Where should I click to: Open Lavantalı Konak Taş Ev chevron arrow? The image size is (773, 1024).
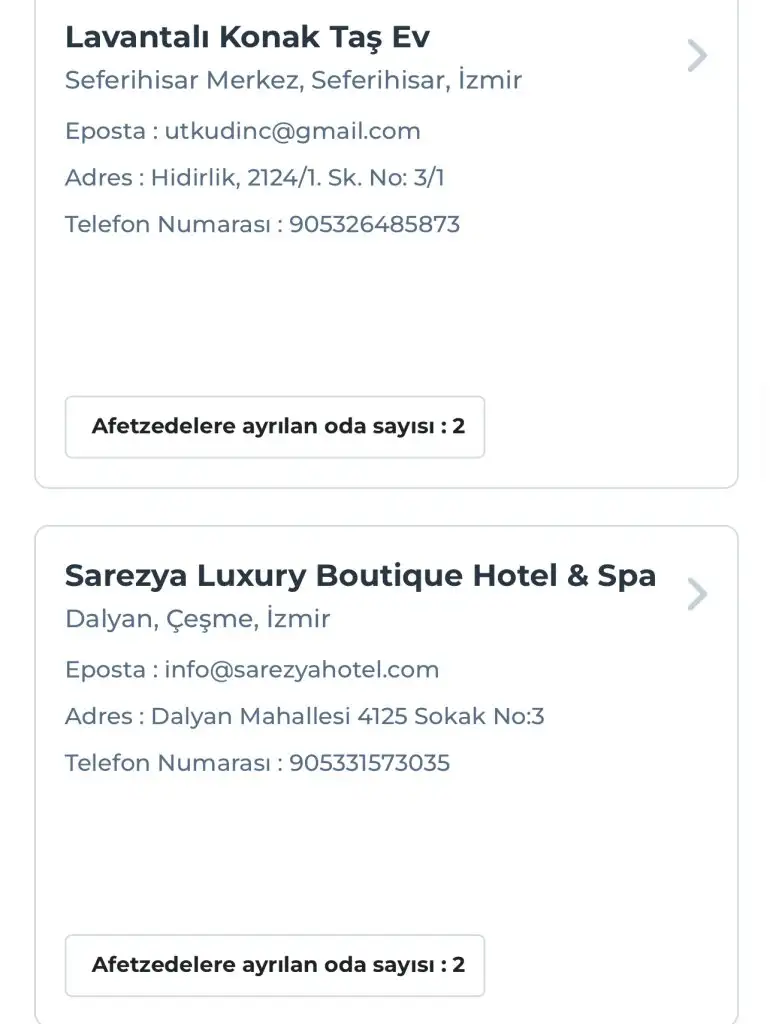point(697,56)
